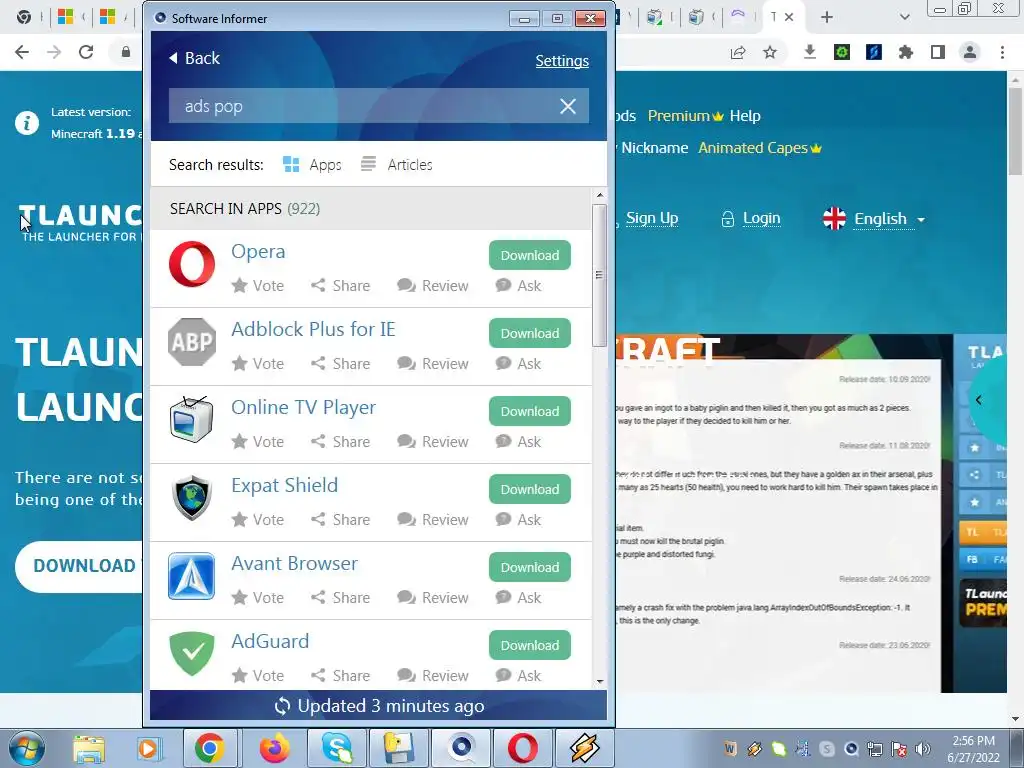This screenshot has width=1024, height=768.
Task: Open the Expat Shield icon
Action: click(191, 498)
